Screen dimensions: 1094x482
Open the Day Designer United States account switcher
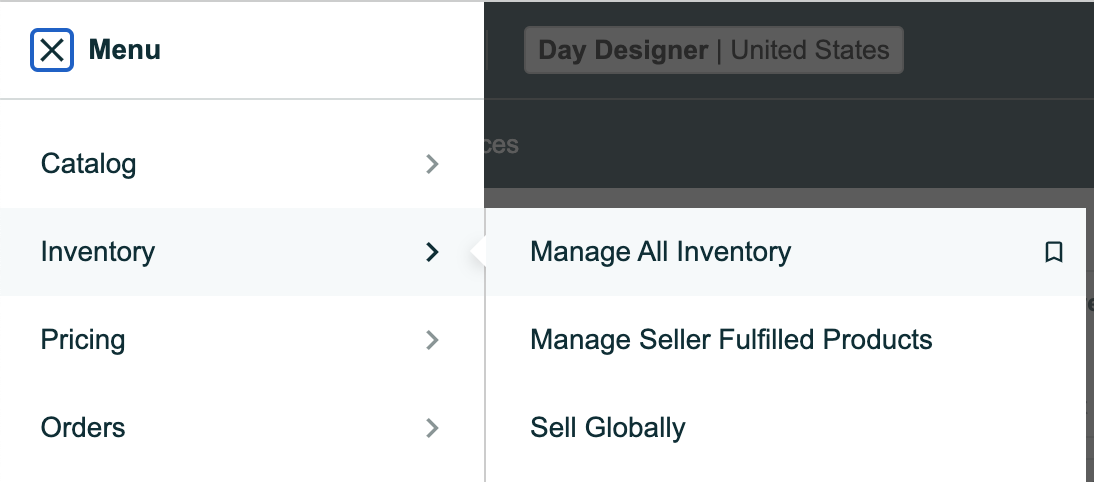pos(714,50)
